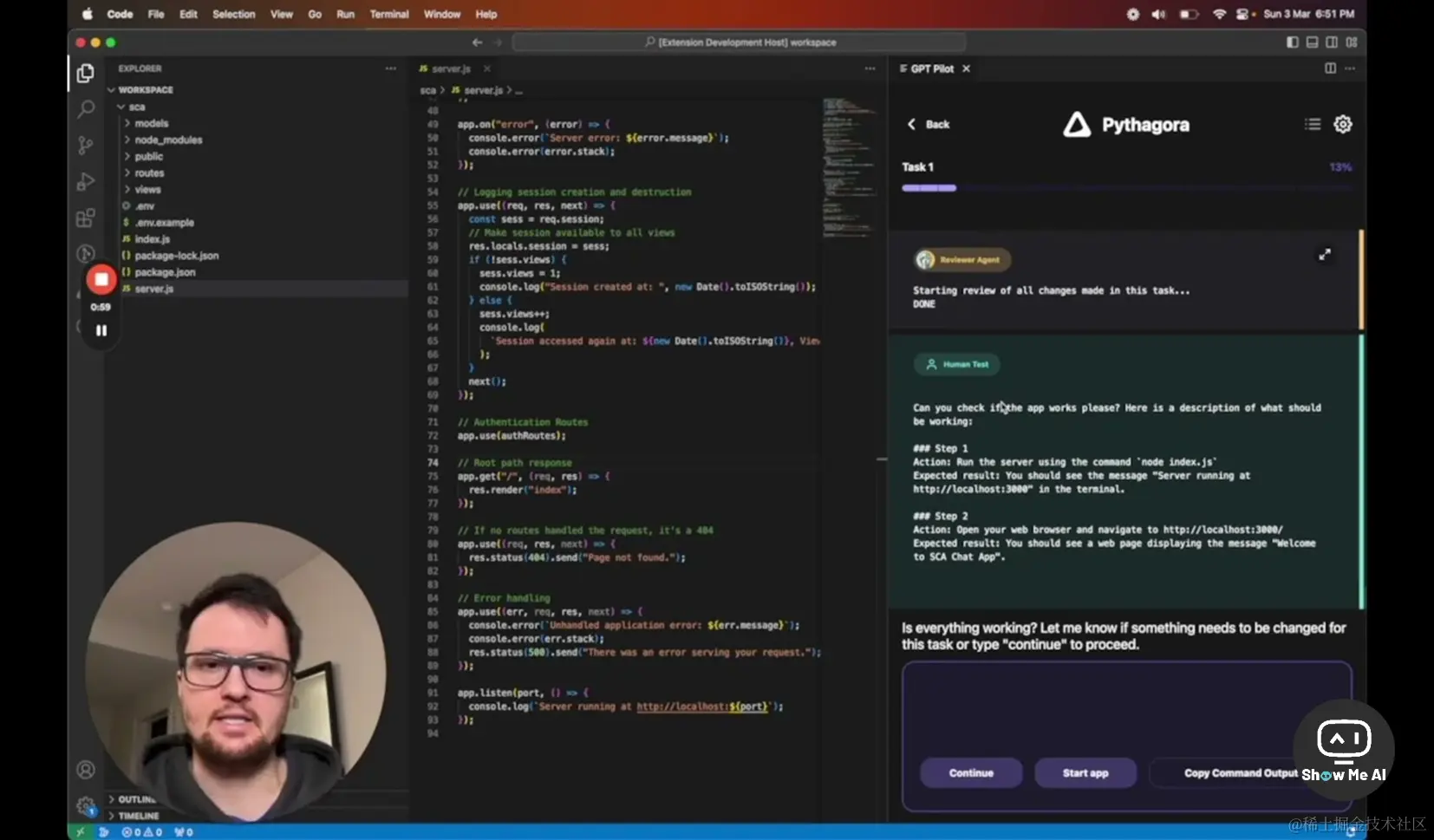This screenshot has width=1434, height=840.
Task: Open the Run menu
Action: pyautogui.click(x=345, y=14)
